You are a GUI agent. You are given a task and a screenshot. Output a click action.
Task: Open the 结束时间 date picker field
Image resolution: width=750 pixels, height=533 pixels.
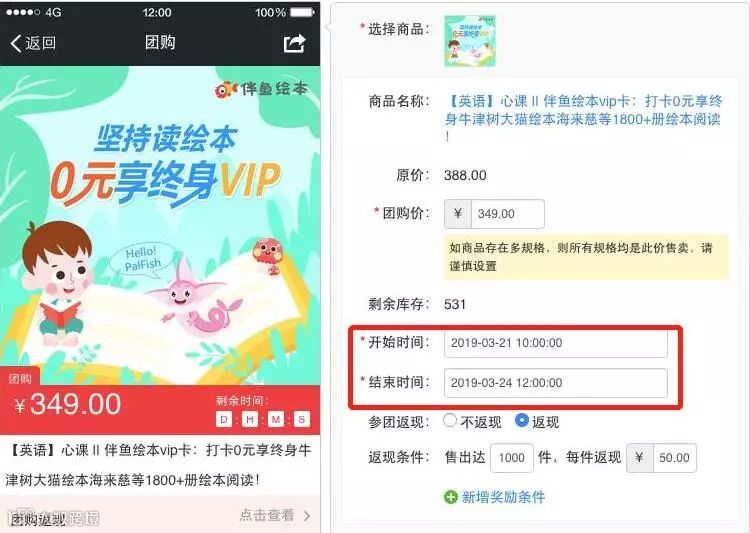pos(555,383)
